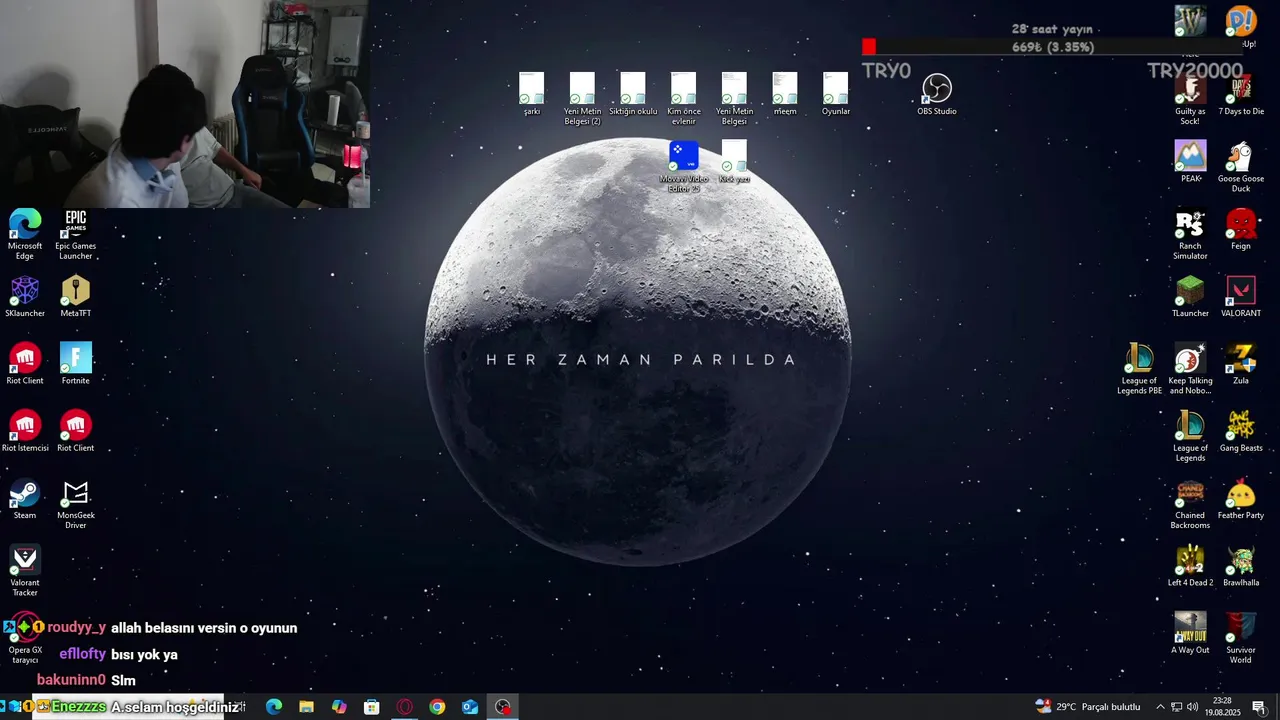Switch to OBS Studio taskbar button
The image size is (1280, 720).
point(503,707)
